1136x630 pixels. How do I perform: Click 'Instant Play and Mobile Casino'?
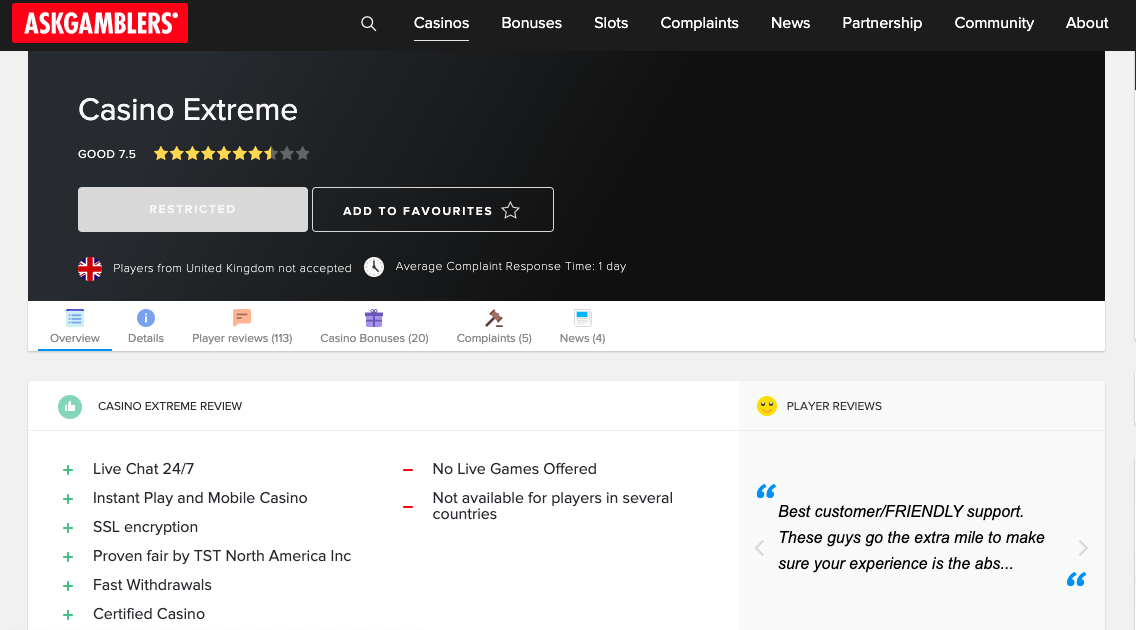coord(200,497)
